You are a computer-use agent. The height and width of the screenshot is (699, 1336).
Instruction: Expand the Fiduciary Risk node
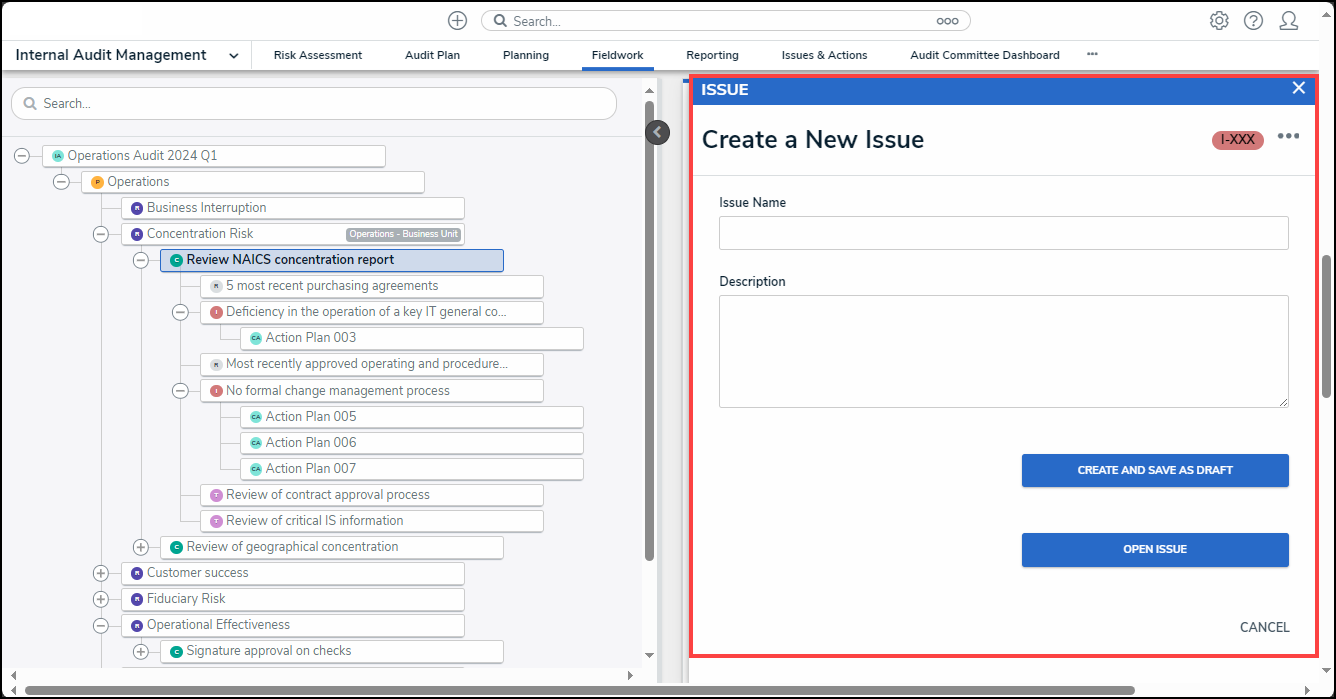[101, 599]
